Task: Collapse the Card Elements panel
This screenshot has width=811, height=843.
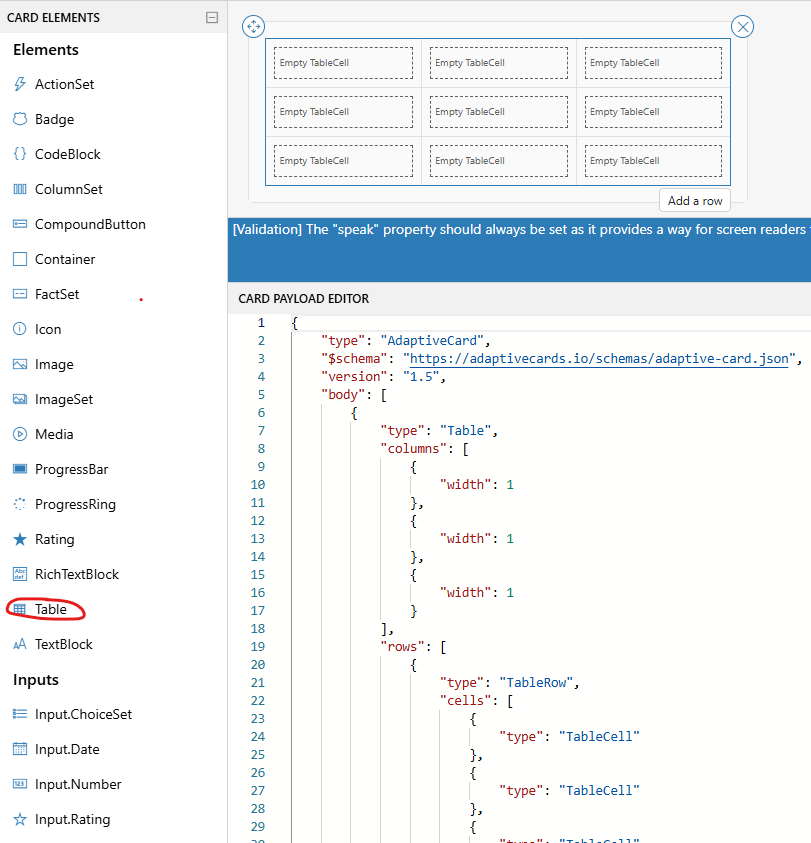Action: pos(212,18)
